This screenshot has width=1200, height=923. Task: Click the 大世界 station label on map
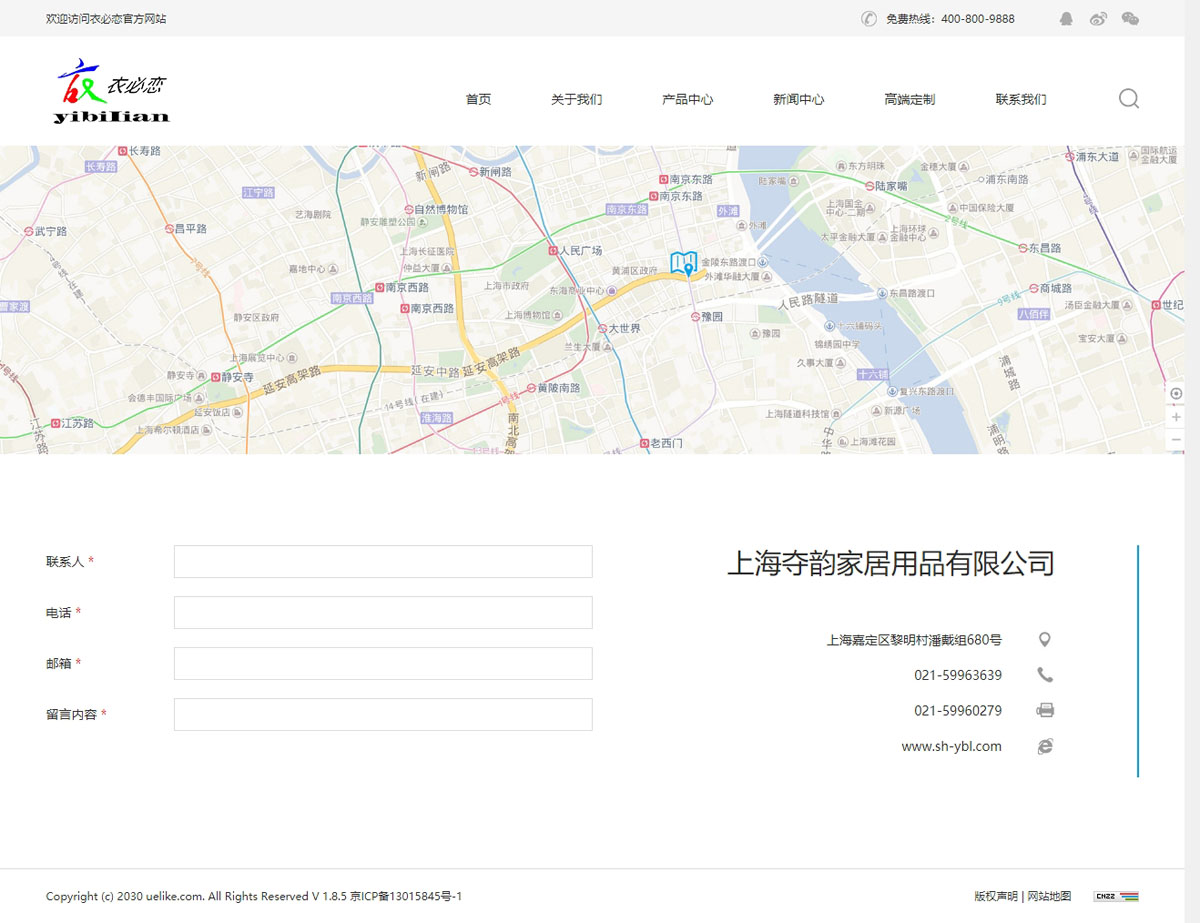tap(625, 328)
